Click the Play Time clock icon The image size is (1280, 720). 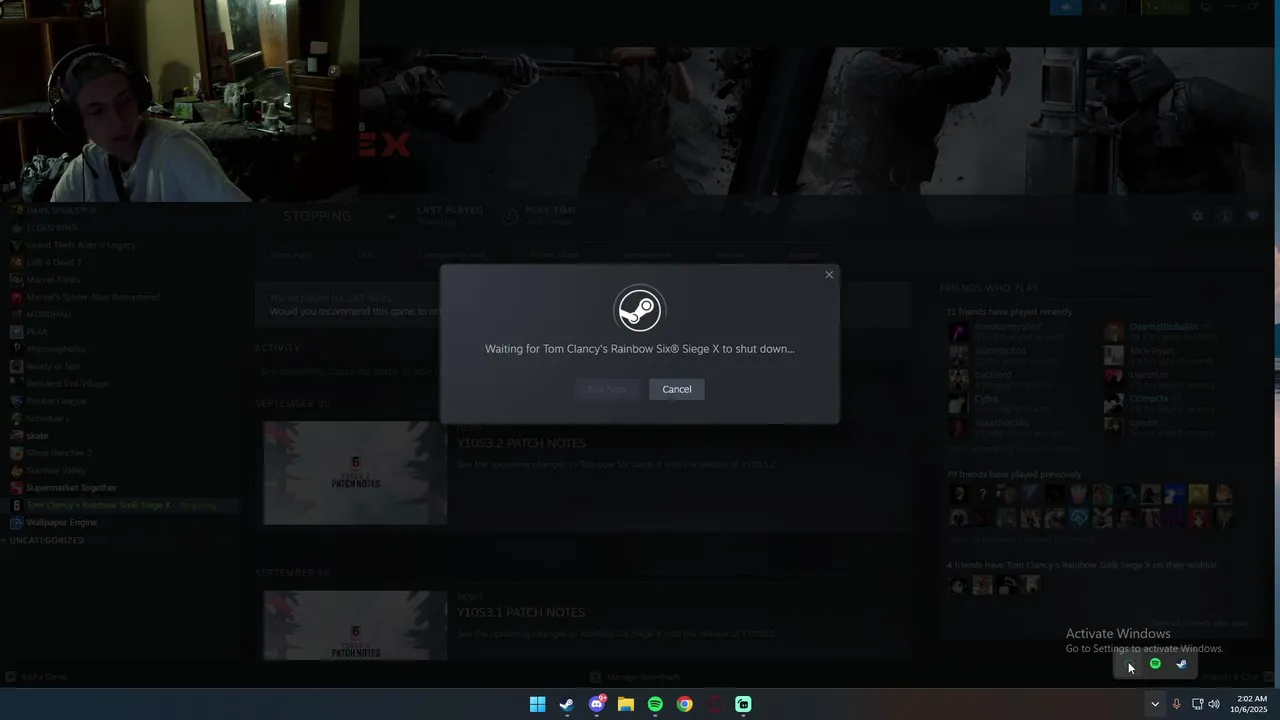[510, 216]
